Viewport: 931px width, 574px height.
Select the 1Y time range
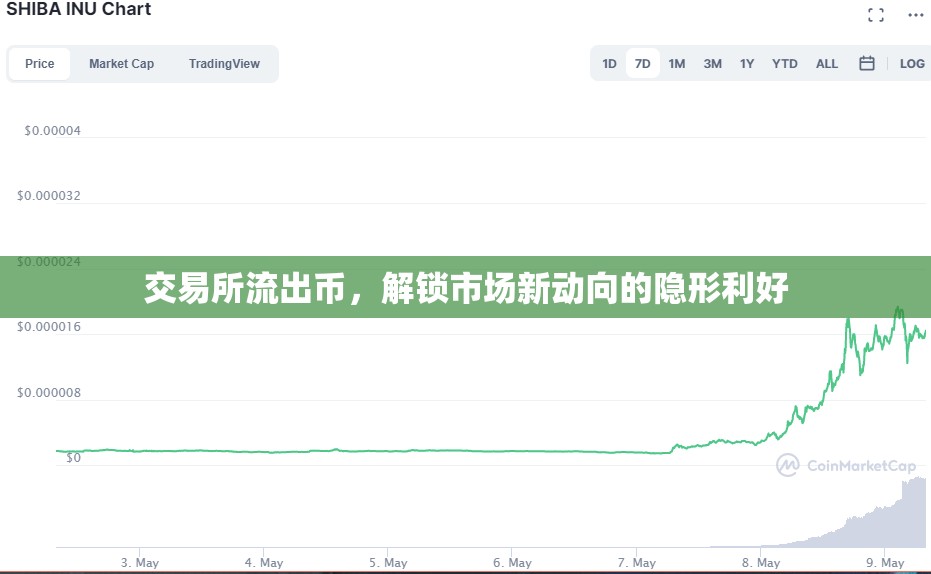tap(747, 64)
